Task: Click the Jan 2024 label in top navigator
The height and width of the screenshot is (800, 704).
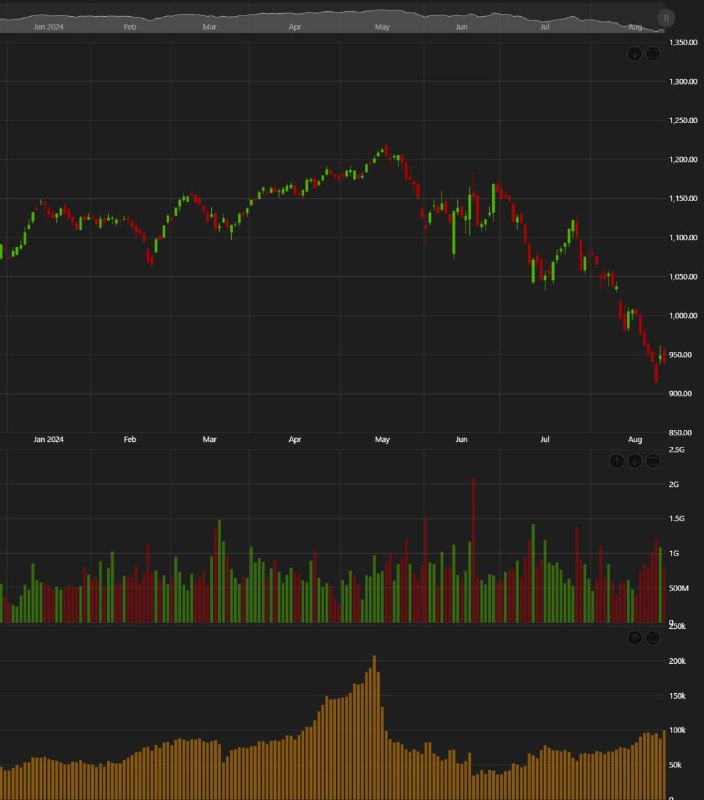Action: click(48, 27)
